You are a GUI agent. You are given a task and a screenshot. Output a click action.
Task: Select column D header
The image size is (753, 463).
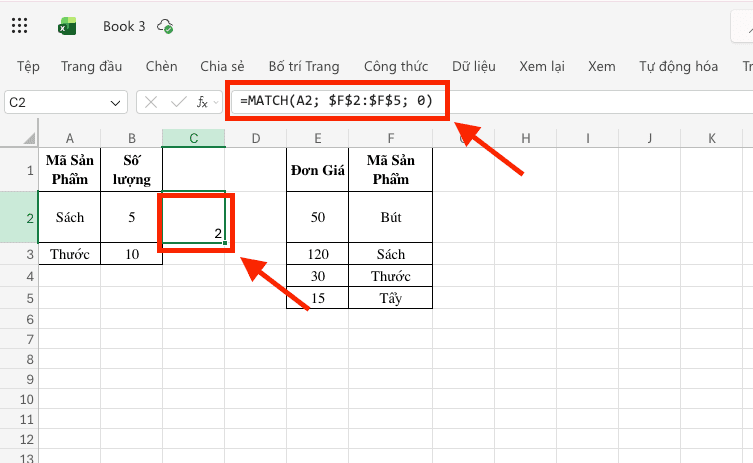click(x=255, y=138)
